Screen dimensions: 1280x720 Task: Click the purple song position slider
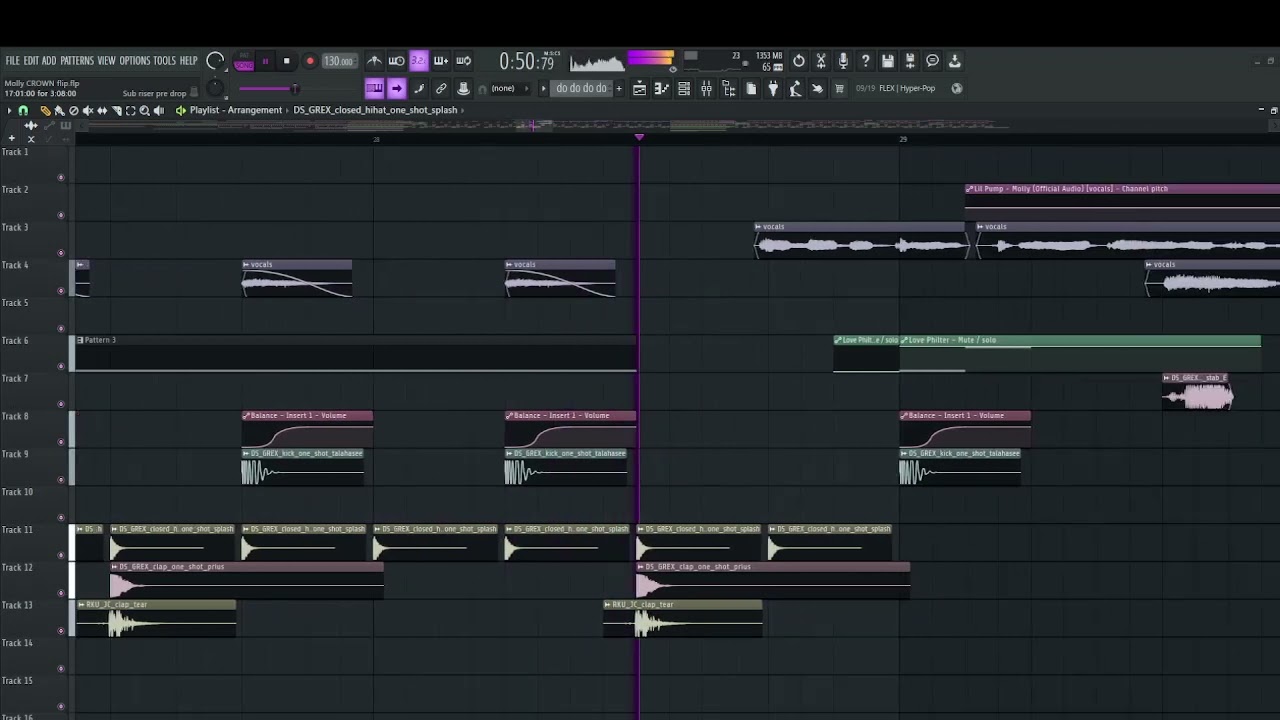tap(295, 89)
